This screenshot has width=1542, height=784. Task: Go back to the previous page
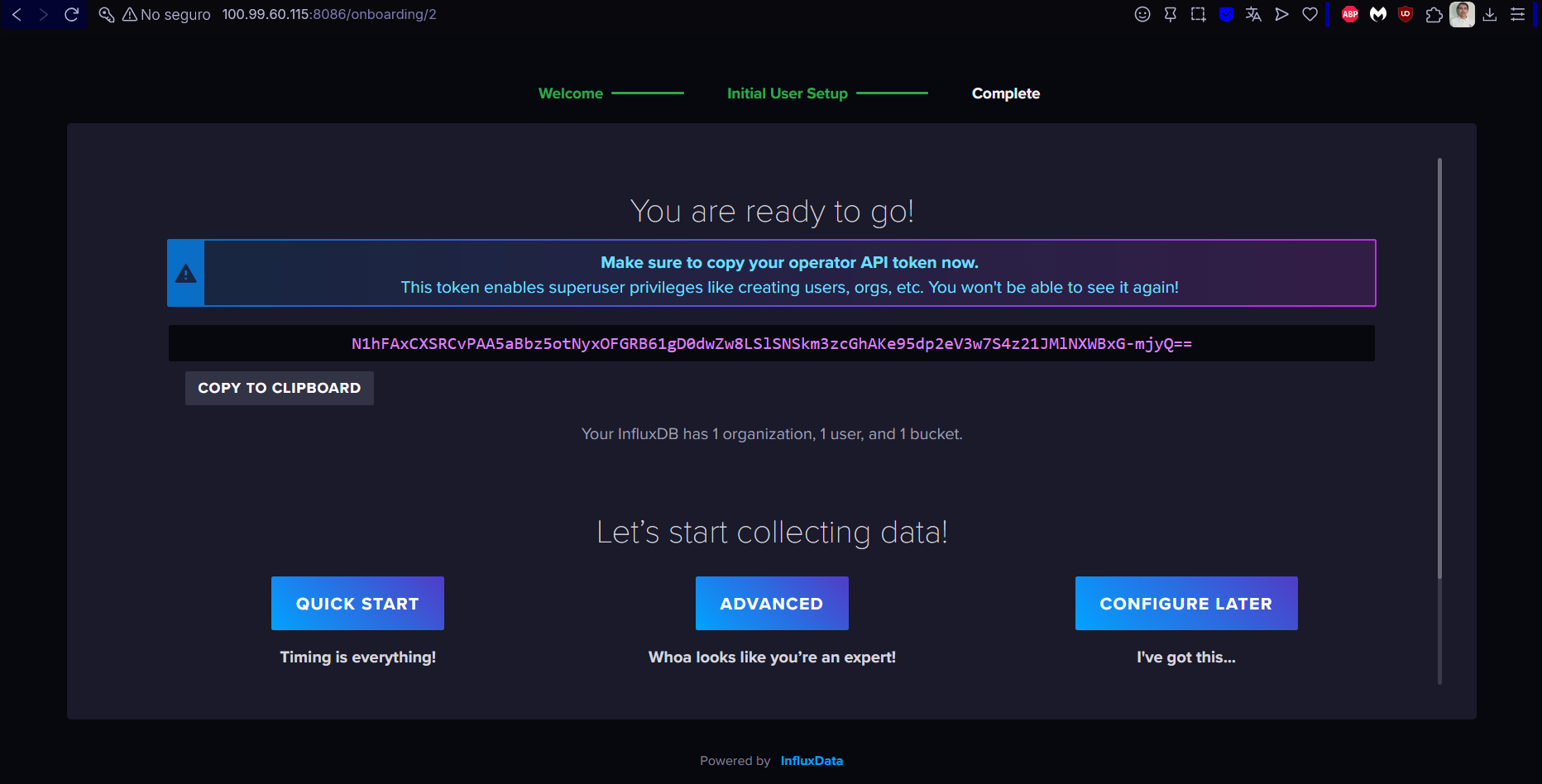click(x=17, y=14)
